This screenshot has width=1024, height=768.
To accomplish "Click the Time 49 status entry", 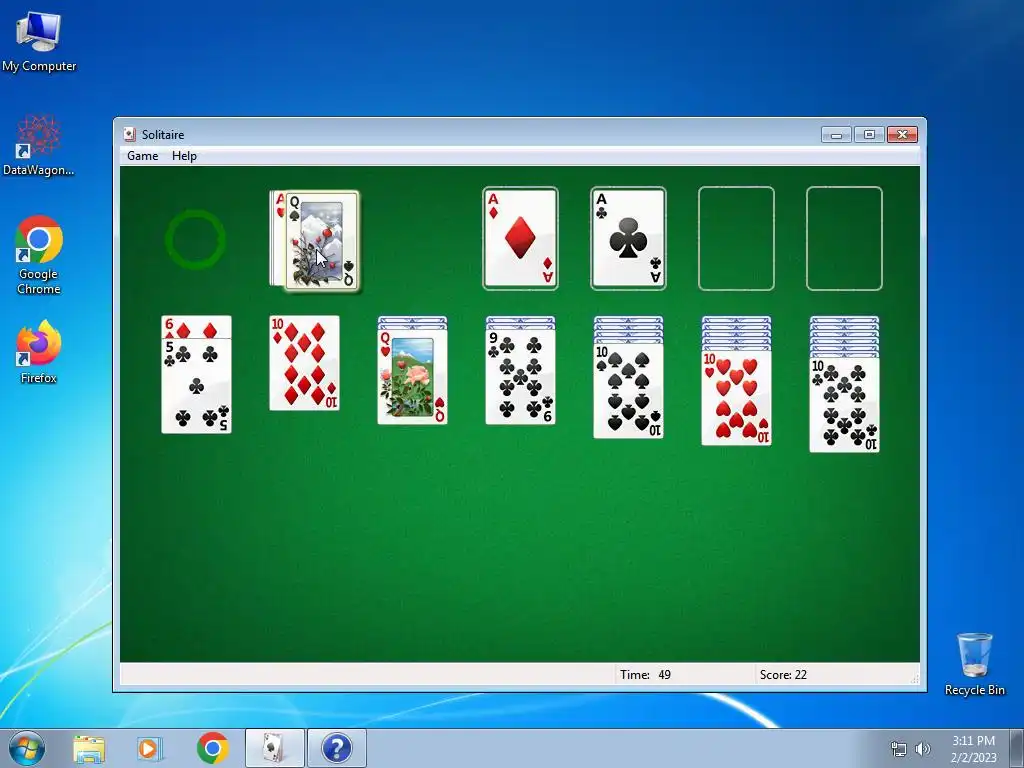I will click(646, 675).
